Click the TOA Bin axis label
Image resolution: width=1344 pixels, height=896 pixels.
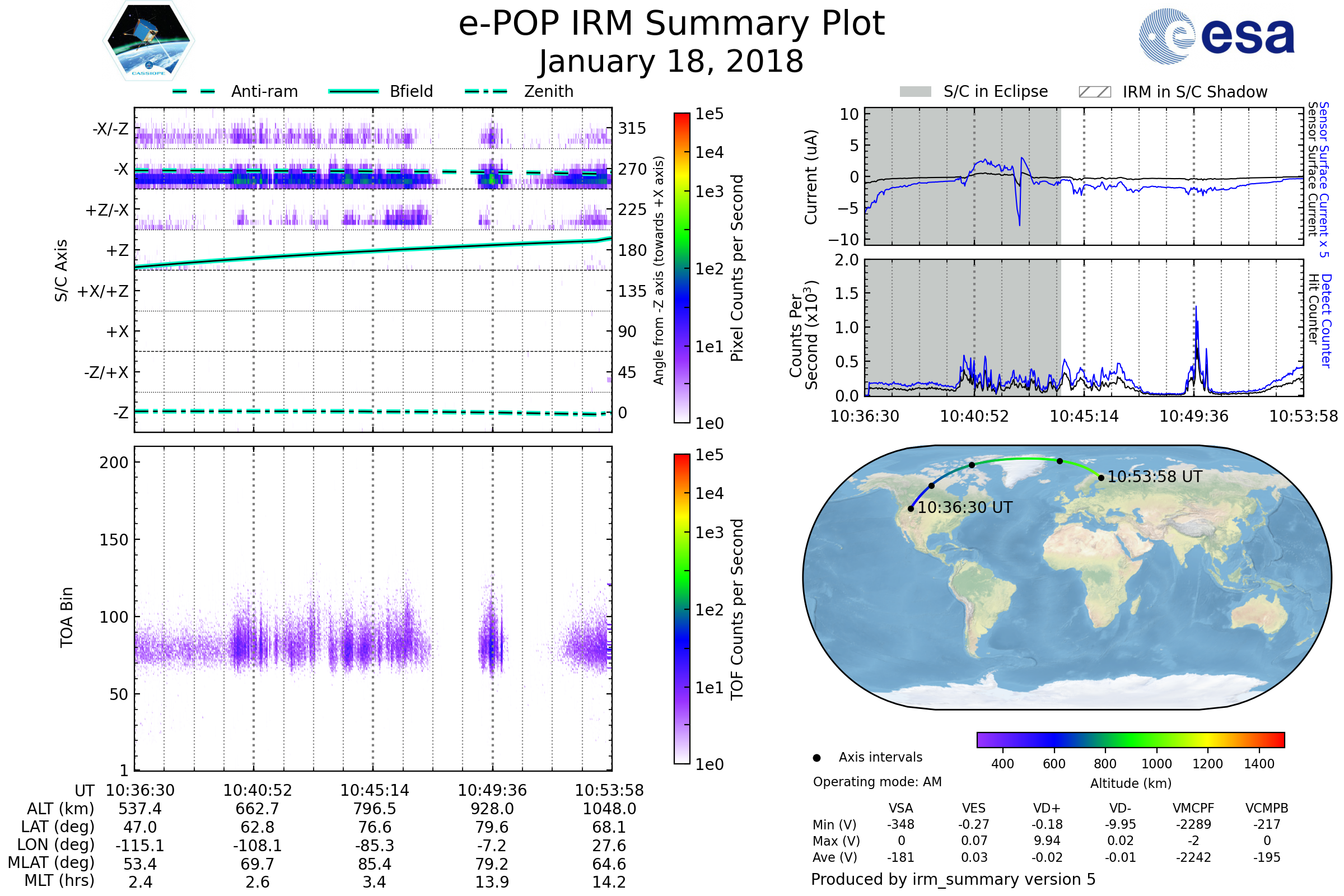(67, 617)
